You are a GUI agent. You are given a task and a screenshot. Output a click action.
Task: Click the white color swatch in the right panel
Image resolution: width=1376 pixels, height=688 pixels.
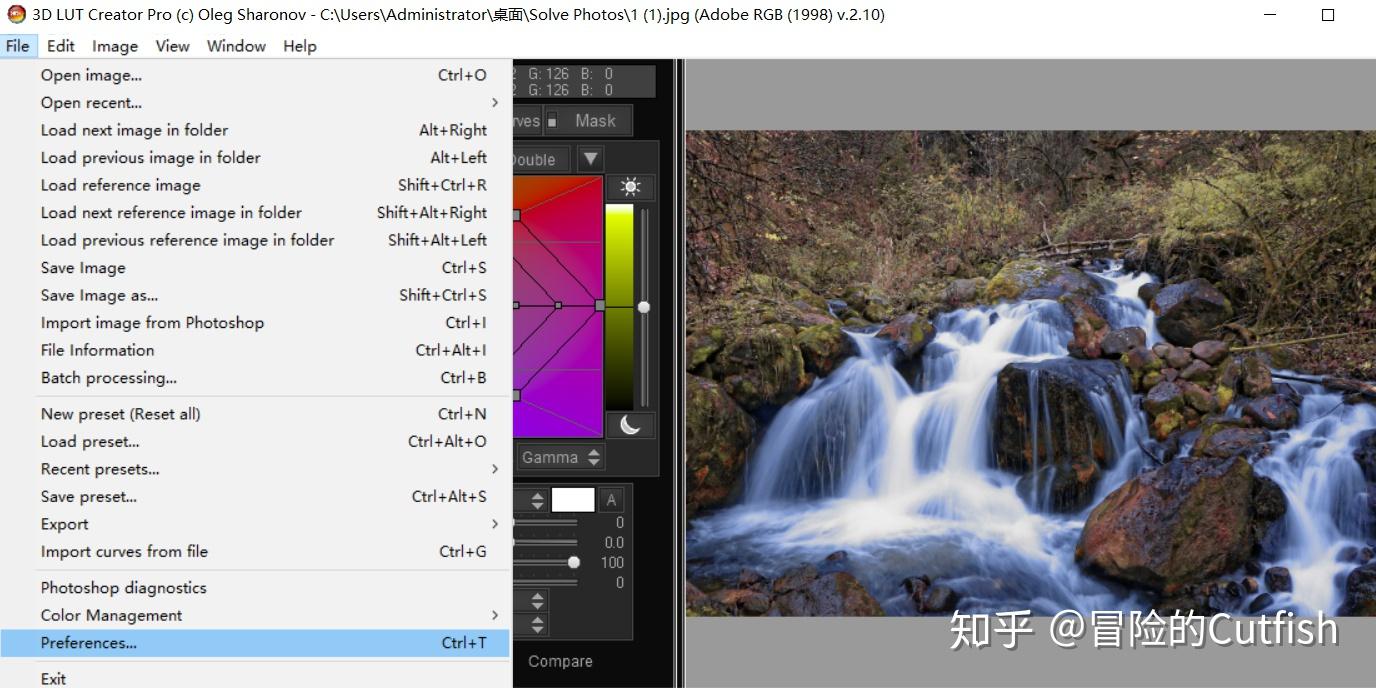[572, 499]
